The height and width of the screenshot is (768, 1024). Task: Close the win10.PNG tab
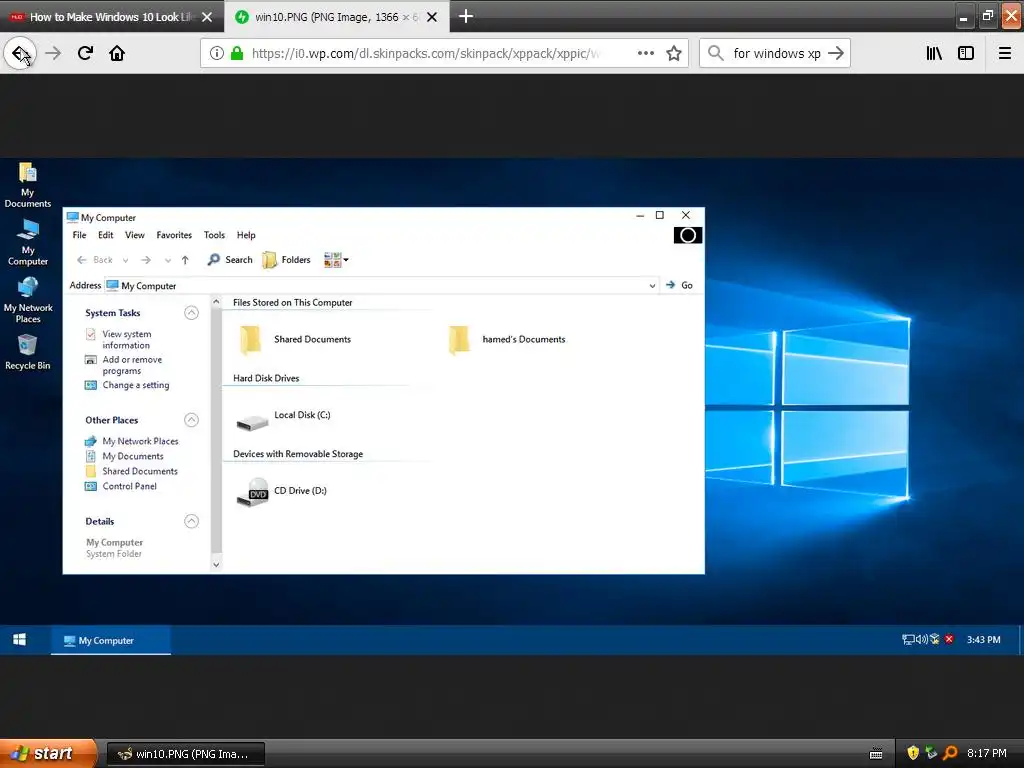[432, 17]
